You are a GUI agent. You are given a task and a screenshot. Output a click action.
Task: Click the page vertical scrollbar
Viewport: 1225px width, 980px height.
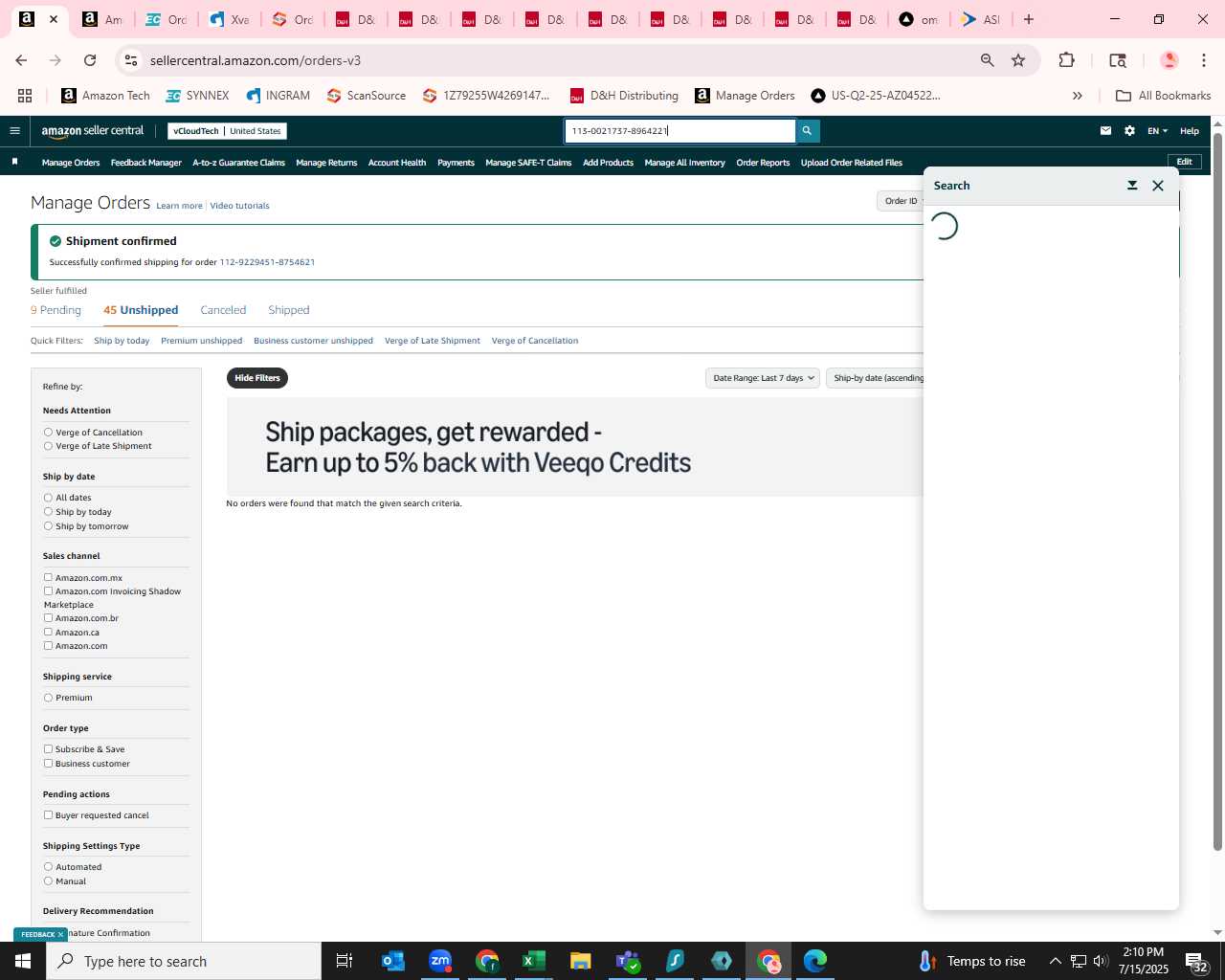pyautogui.click(x=1217, y=490)
